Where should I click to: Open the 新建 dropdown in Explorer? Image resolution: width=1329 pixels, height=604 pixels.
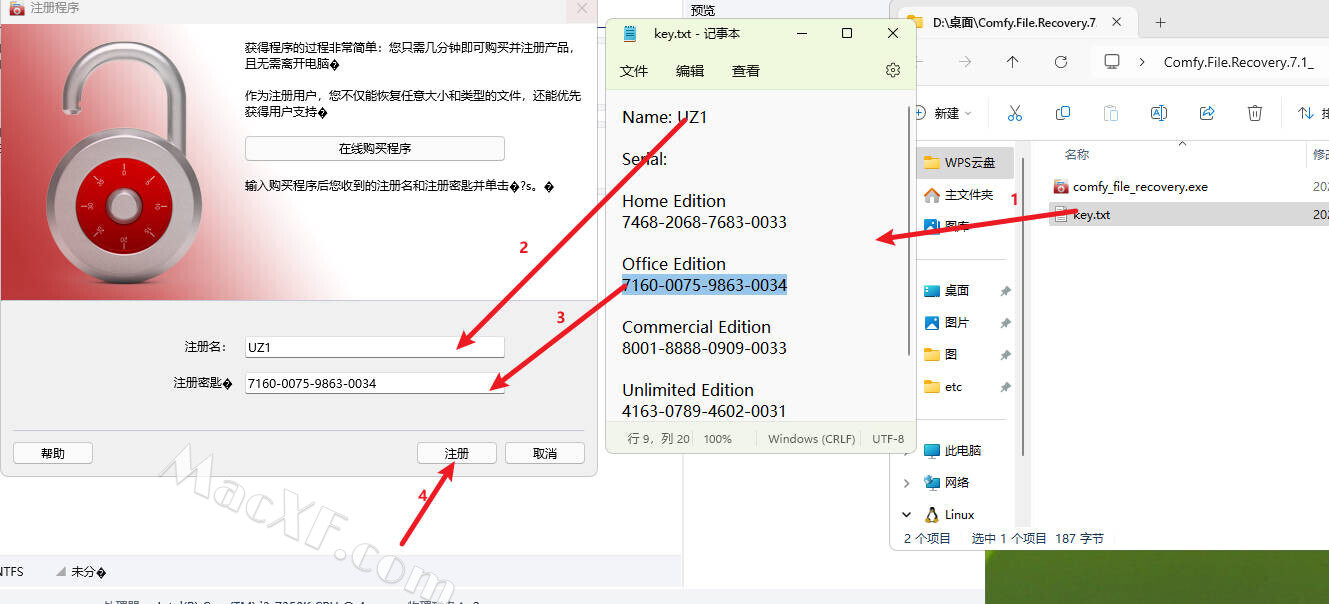point(943,113)
